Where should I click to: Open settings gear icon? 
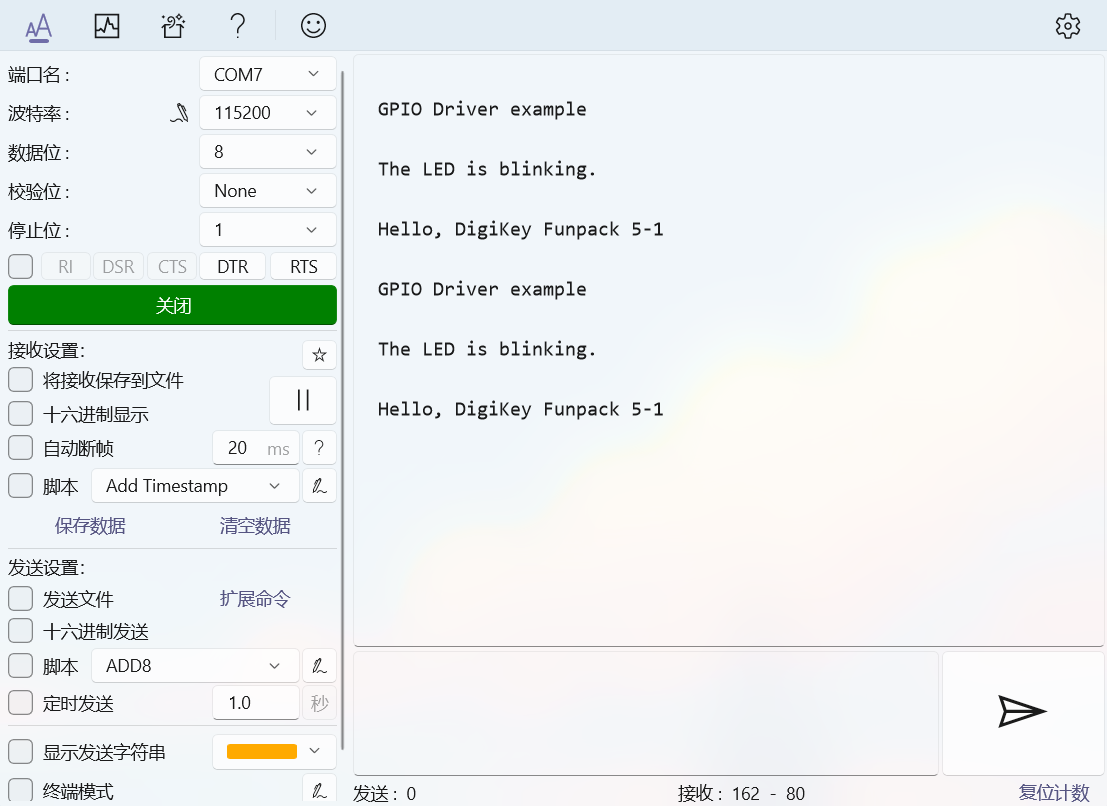pos(1068,26)
